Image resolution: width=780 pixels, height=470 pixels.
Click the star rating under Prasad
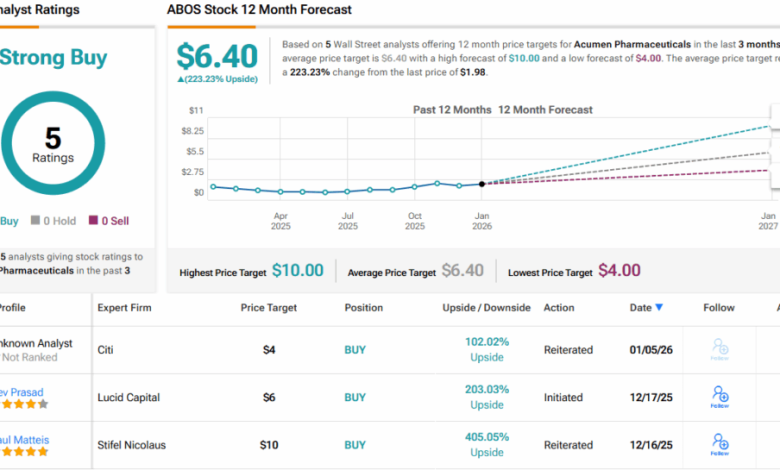[24, 405]
